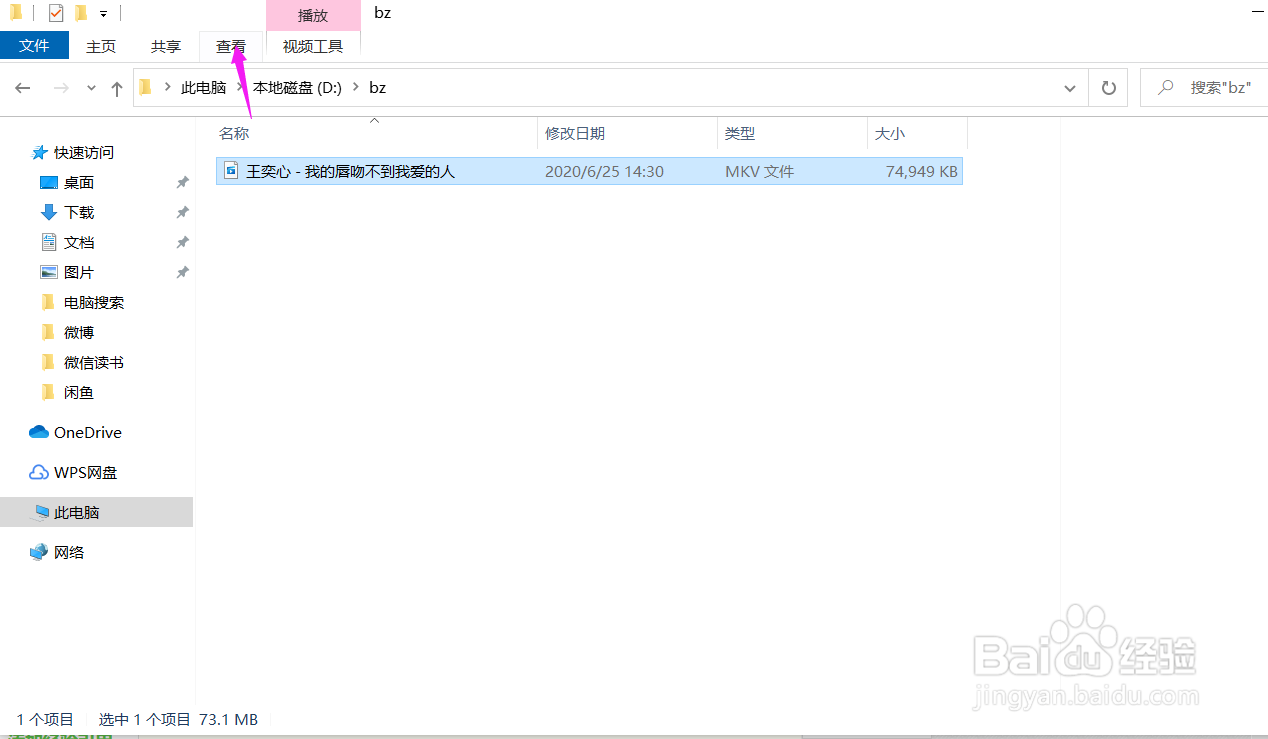
Task: Open the OneDrive entry in the sidebar
Action: tap(84, 432)
